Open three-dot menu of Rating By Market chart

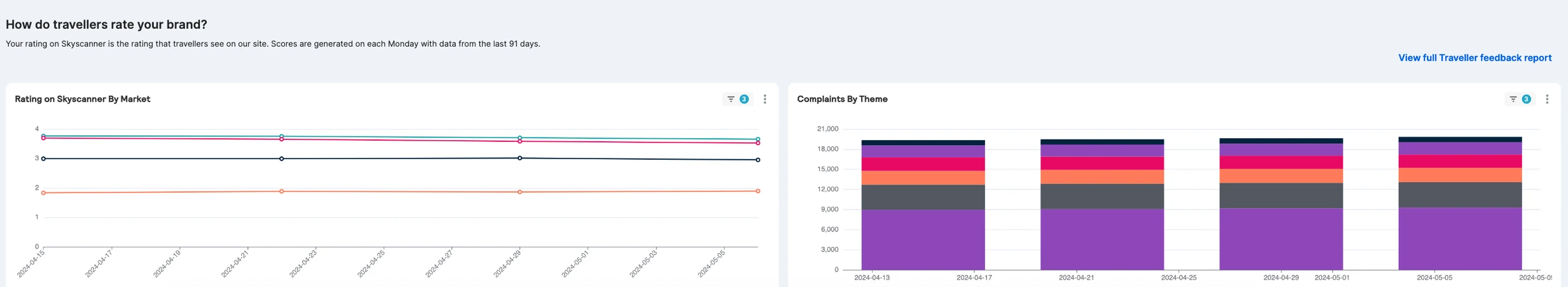pyautogui.click(x=765, y=99)
